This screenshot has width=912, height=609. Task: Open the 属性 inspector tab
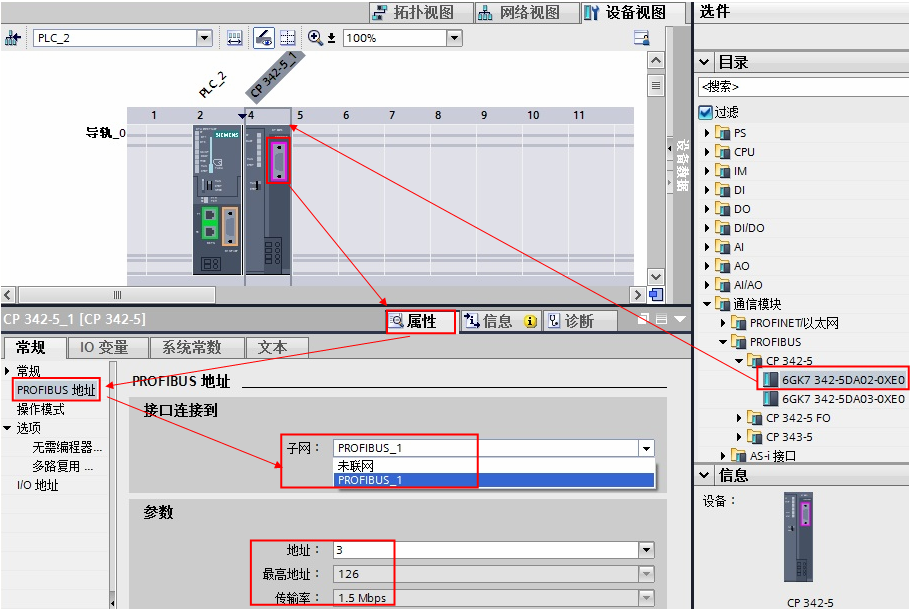(421, 321)
